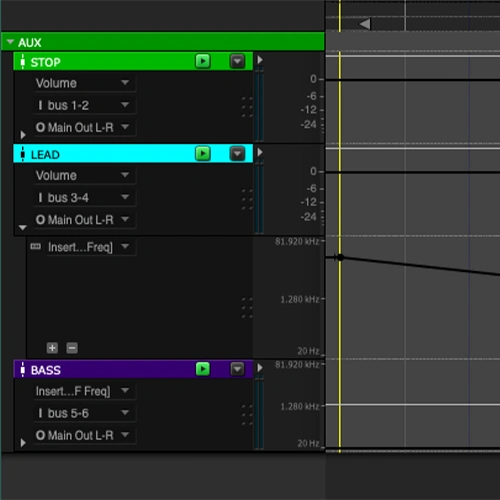Expand the STOP track automation lanes
Screen dimensions: 500x500
[23, 135]
